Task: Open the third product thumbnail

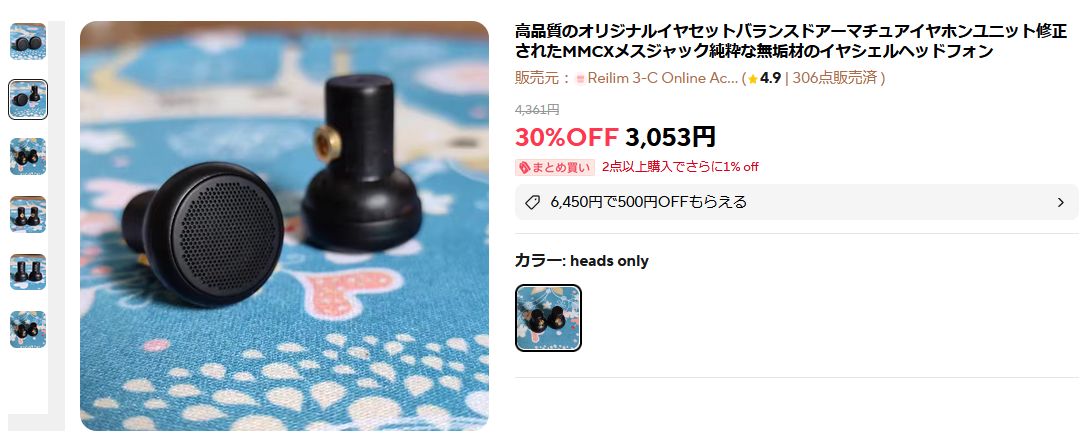Action: tap(28, 157)
